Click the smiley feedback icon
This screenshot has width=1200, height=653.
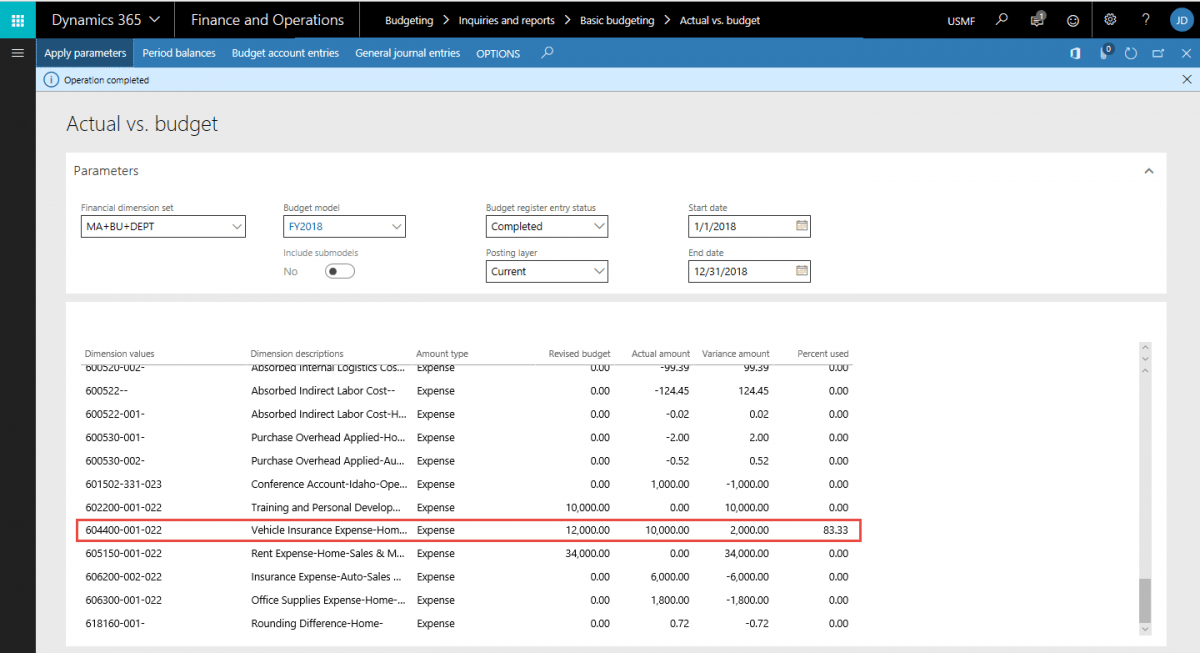pyautogui.click(x=1073, y=19)
